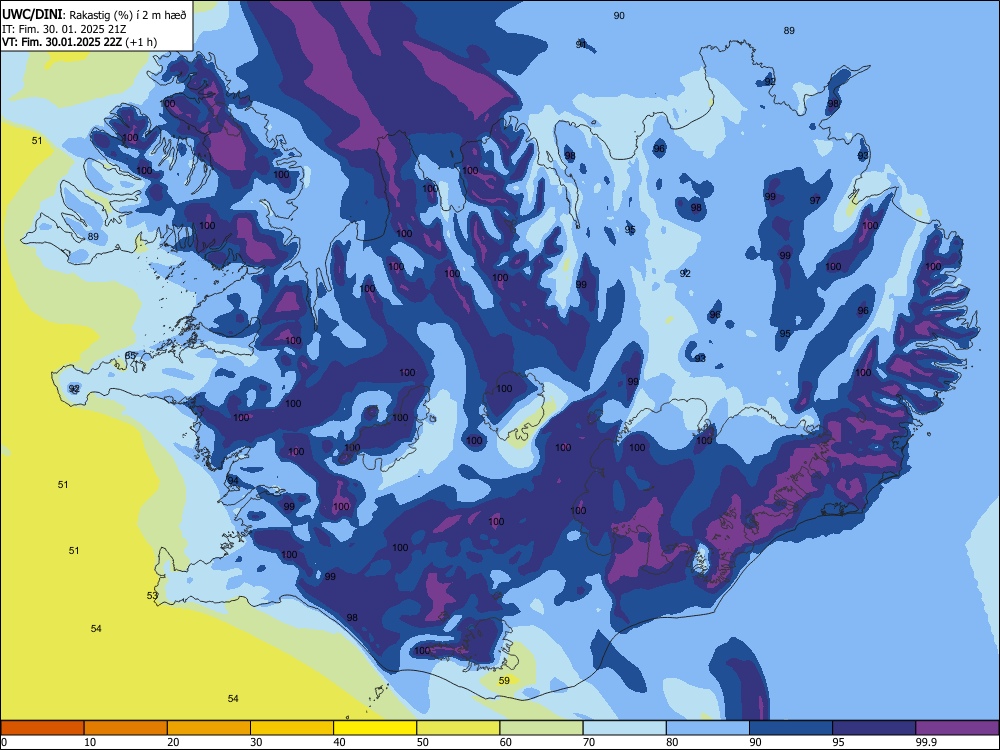Pick the light green 60–70 legend swatch
1000x750 pixels.
point(541,728)
